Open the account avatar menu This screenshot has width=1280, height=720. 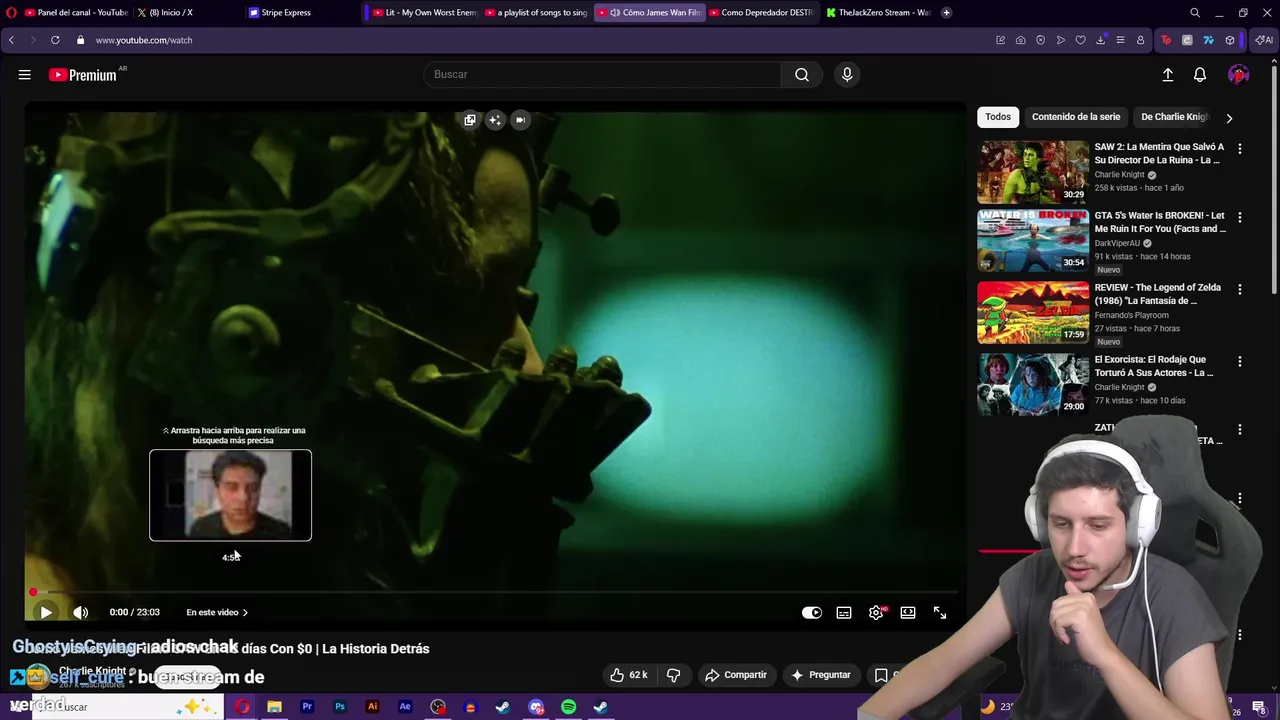pos(1239,75)
